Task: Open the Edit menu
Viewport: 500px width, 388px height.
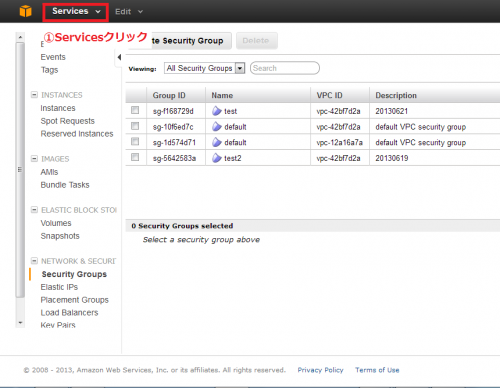Action: coord(129,12)
